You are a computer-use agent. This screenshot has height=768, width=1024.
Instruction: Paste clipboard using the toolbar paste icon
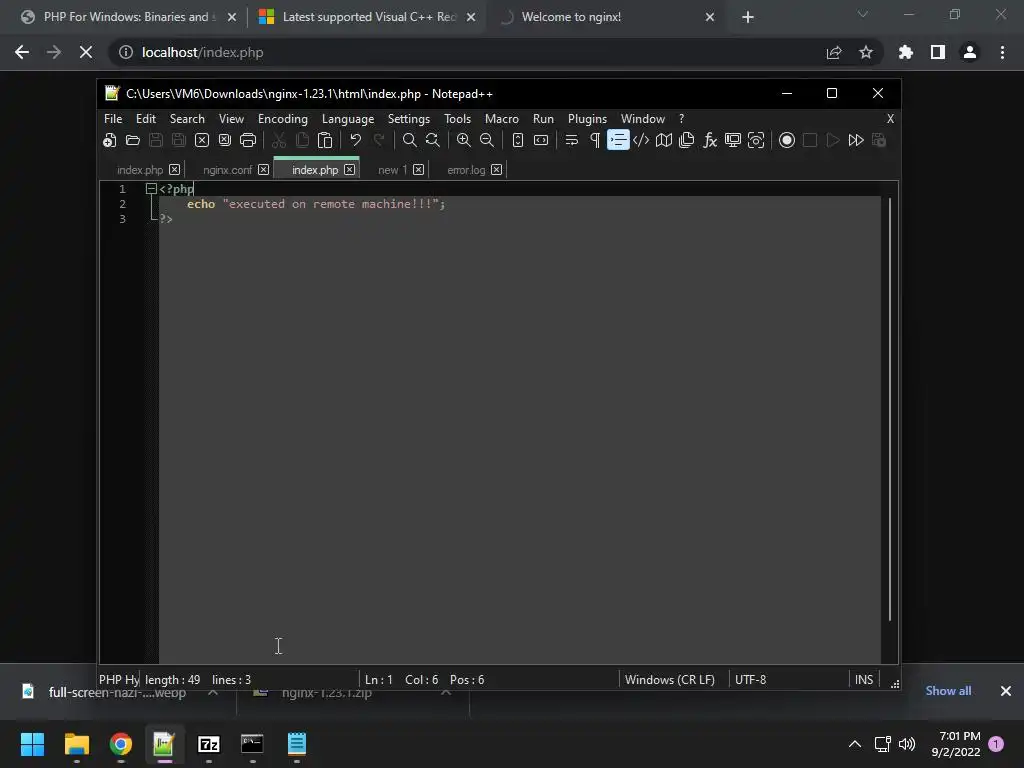point(325,140)
